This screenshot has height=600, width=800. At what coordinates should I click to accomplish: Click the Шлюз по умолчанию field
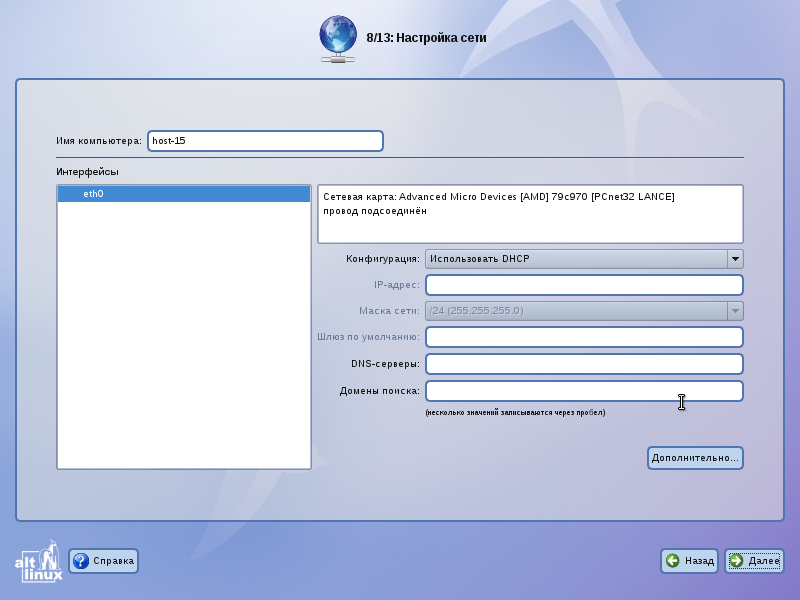click(584, 337)
